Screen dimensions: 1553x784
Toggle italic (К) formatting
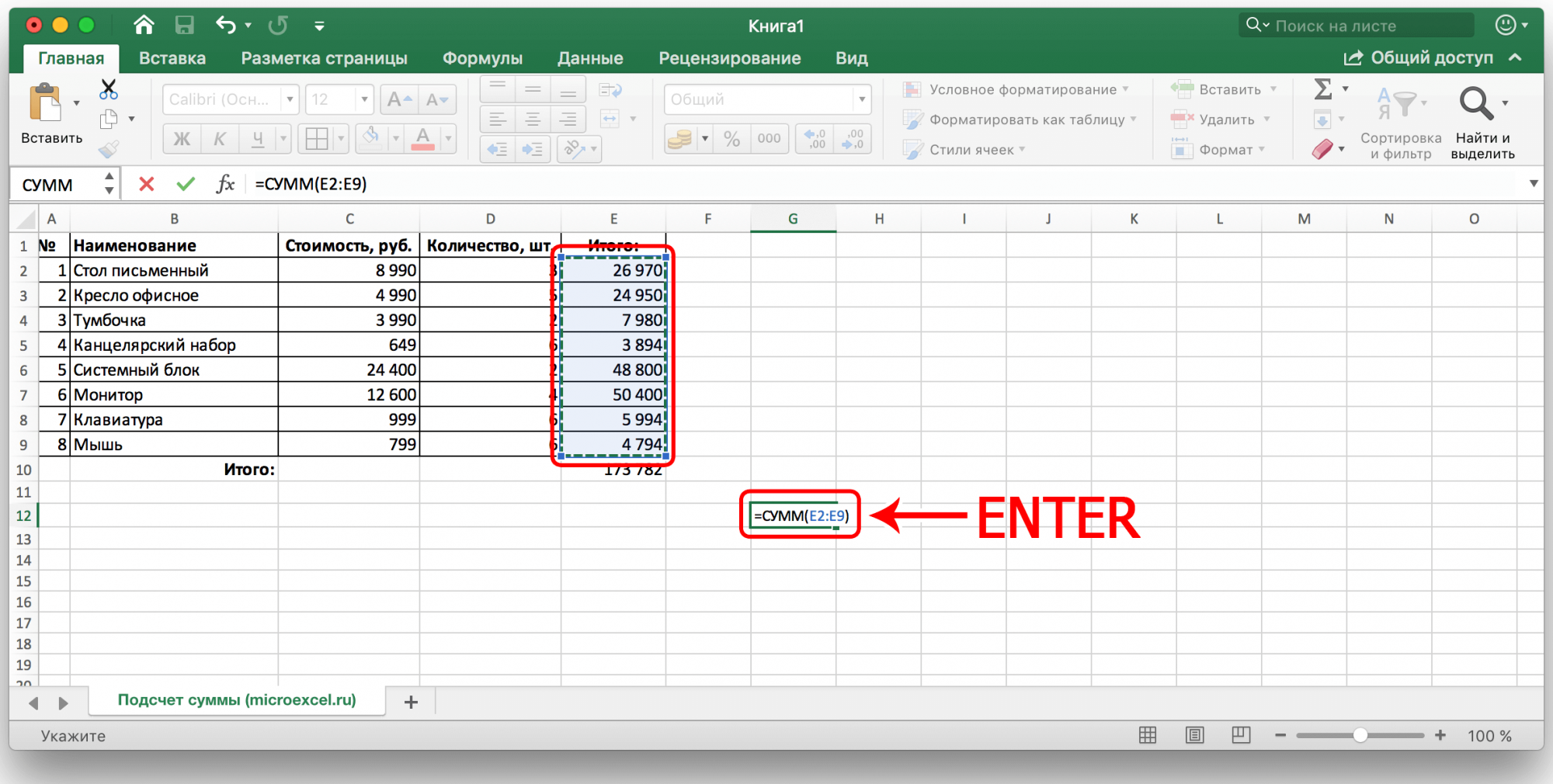(x=220, y=139)
